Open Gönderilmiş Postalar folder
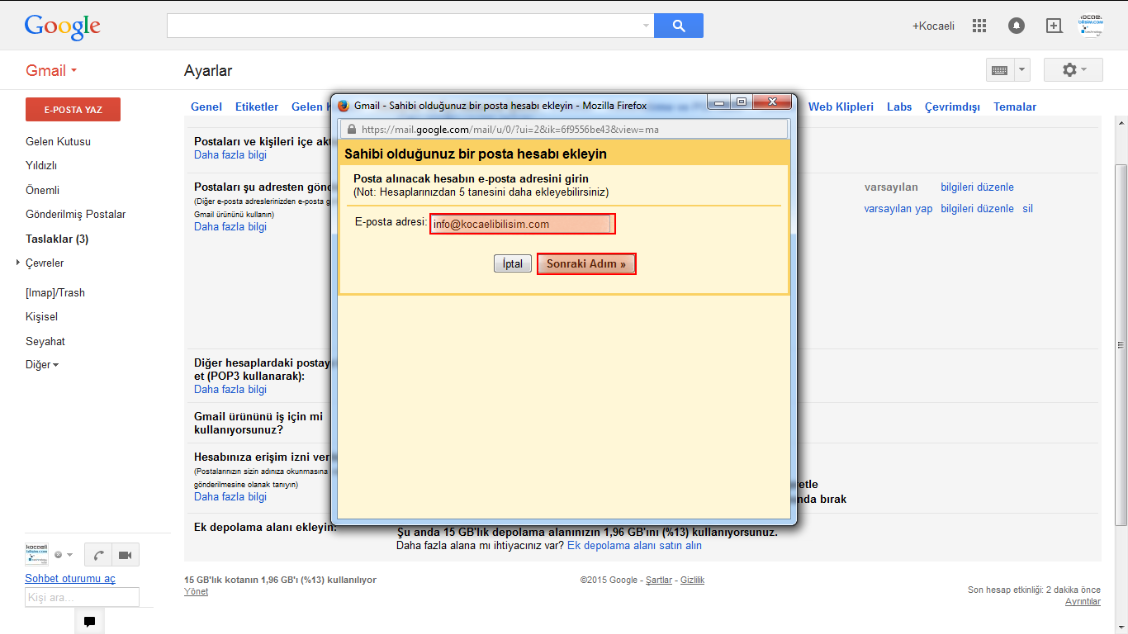 [76, 214]
